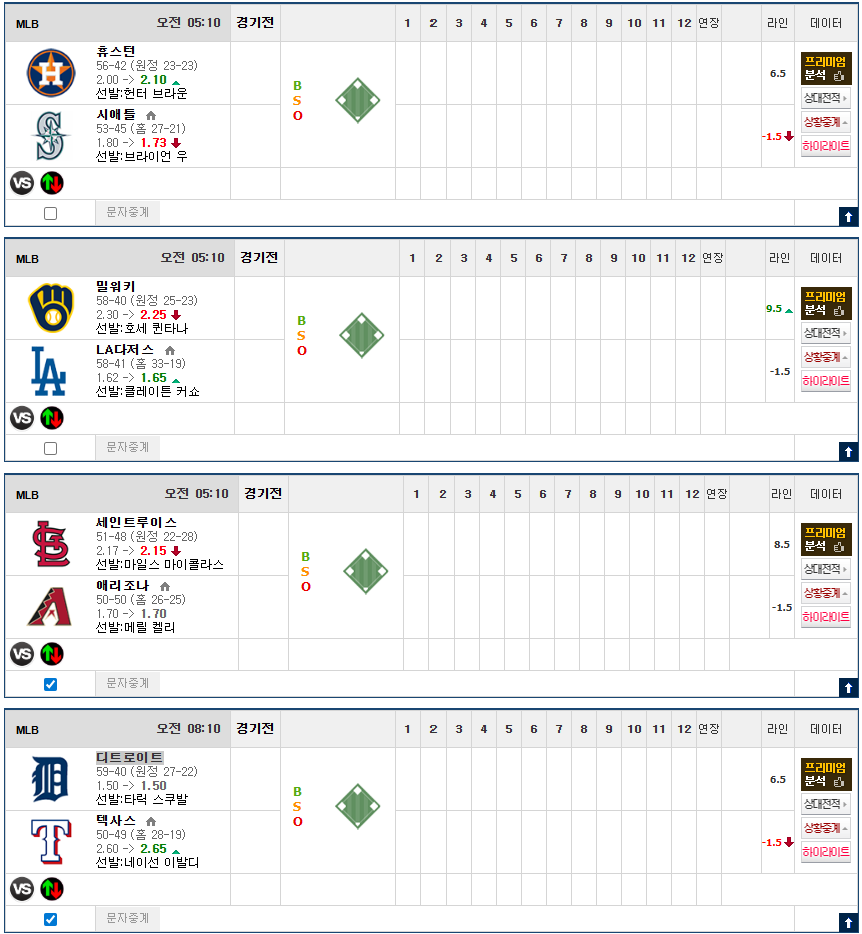
Task: Click the Houston Astros team logo
Action: pos(51,73)
